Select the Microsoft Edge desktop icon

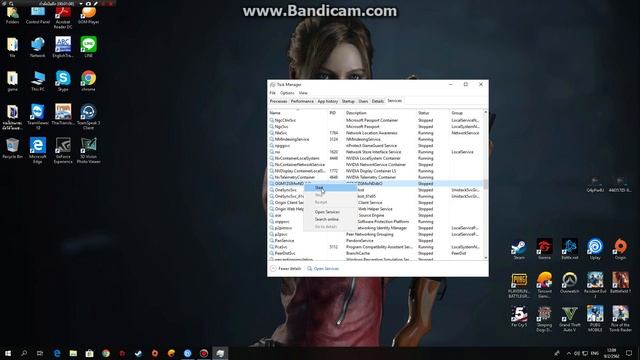pyautogui.click(x=38, y=151)
